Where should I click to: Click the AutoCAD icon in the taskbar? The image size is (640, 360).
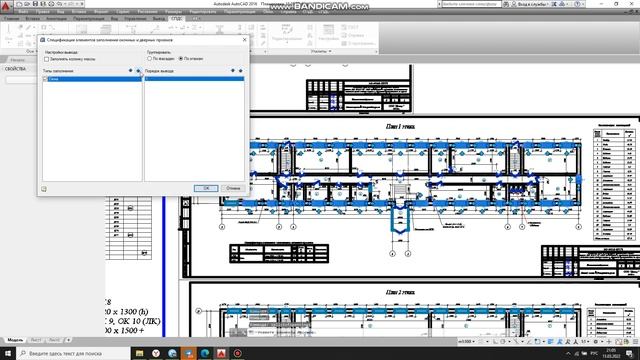(221, 353)
